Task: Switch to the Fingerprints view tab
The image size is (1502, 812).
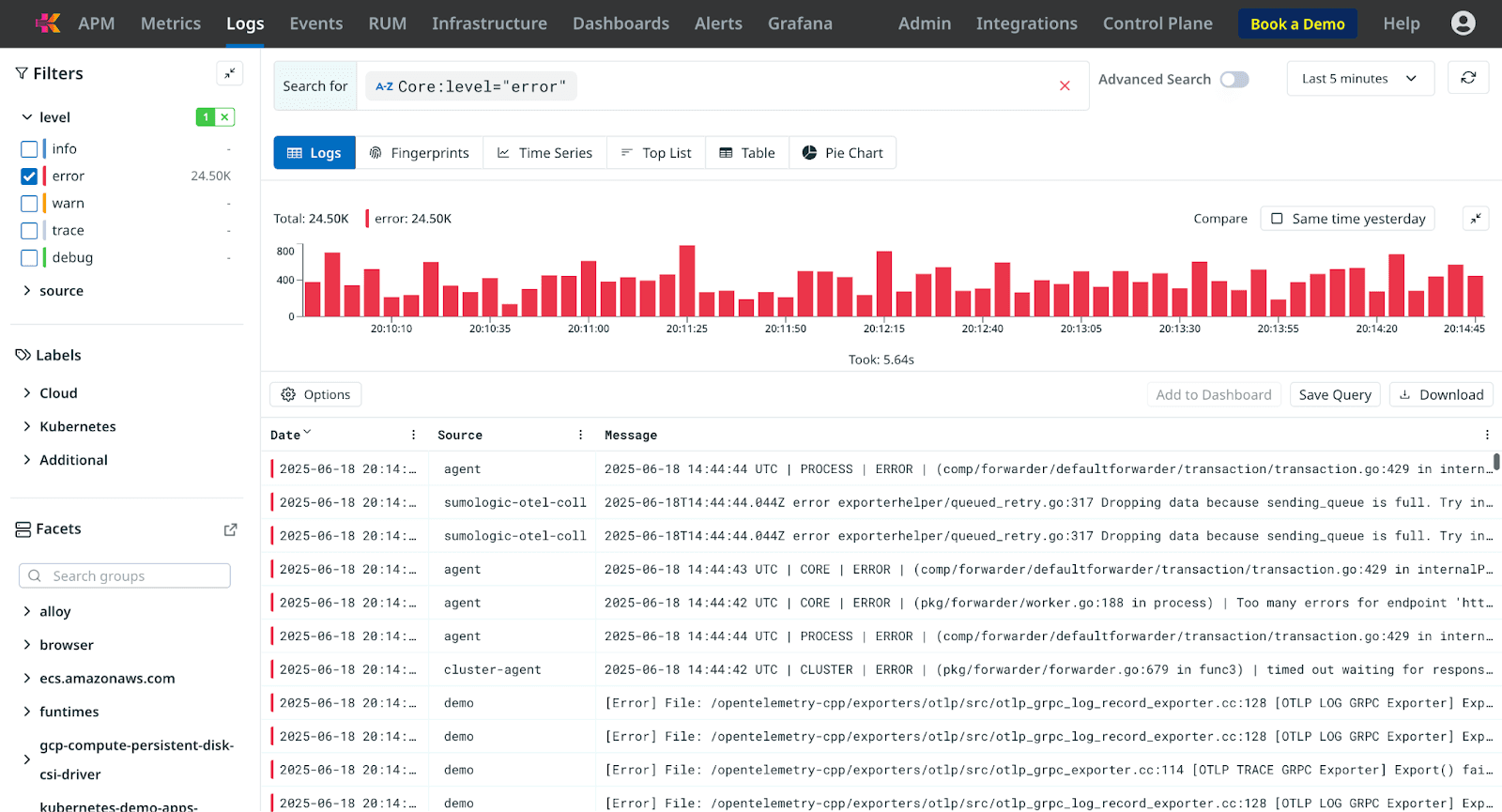Action: click(x=419, y=153)
